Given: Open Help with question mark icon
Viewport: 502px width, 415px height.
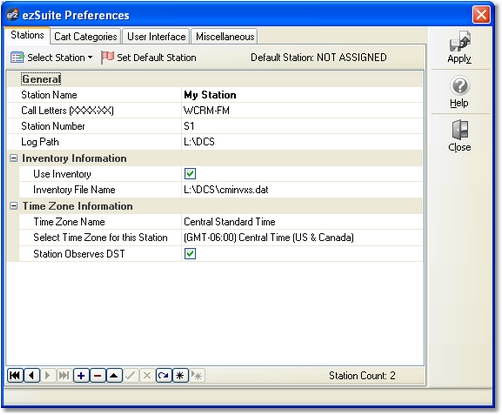Looking at the screenshot, I should coord(460,86).
